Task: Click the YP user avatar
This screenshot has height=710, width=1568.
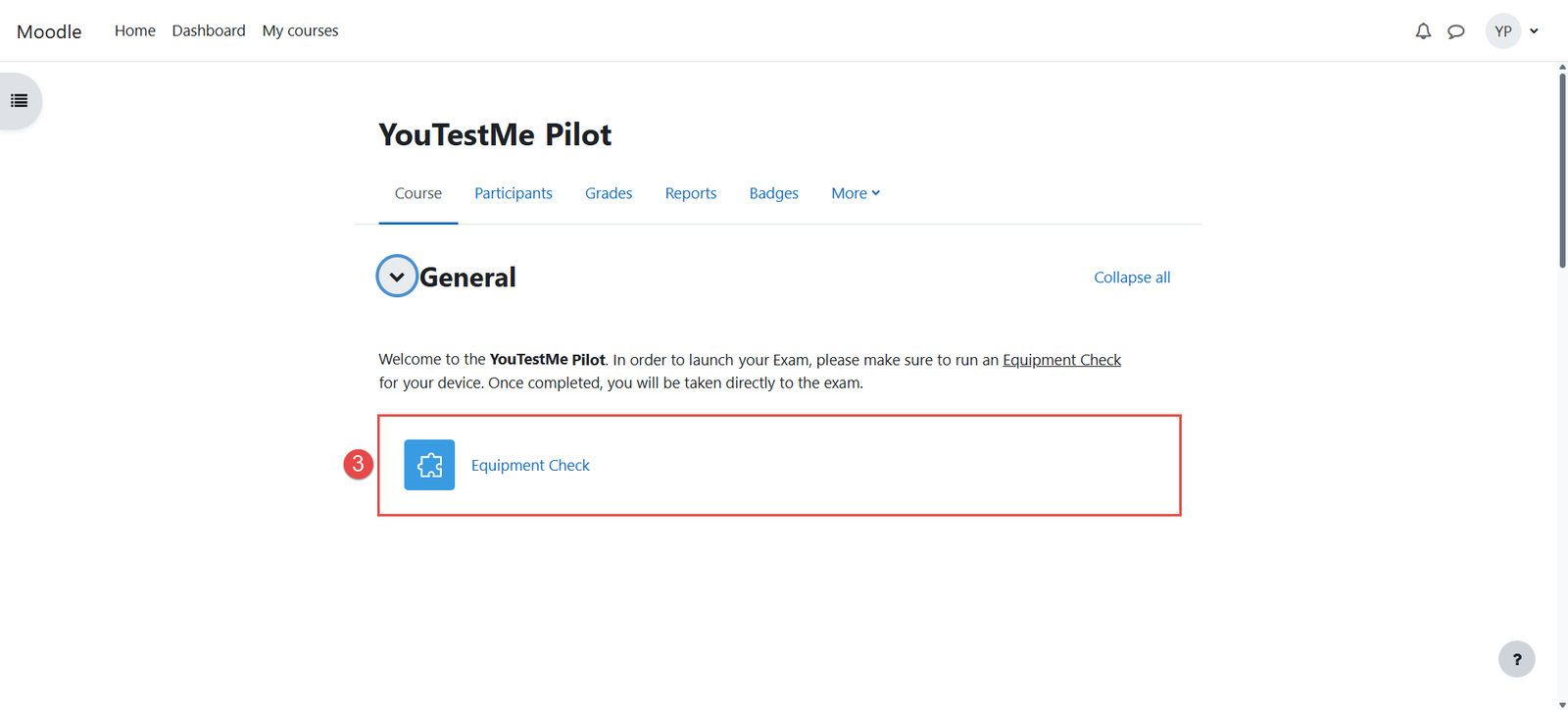Action: 1503,31
